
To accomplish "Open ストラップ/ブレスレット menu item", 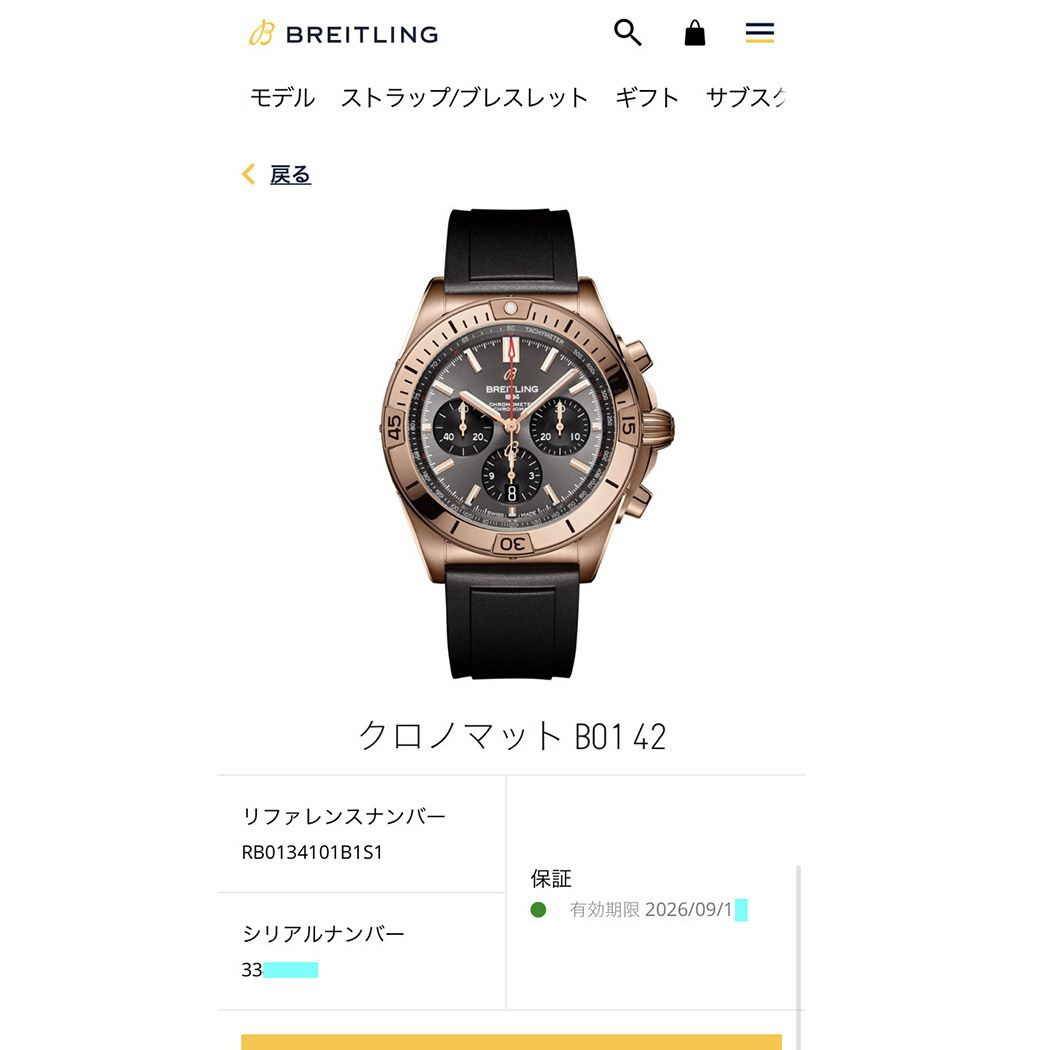I will [x=464, y=98].
